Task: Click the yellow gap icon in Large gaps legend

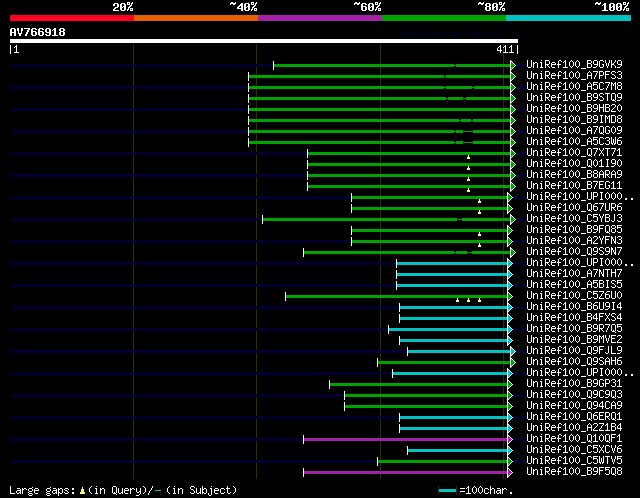Action: point(82,490)
